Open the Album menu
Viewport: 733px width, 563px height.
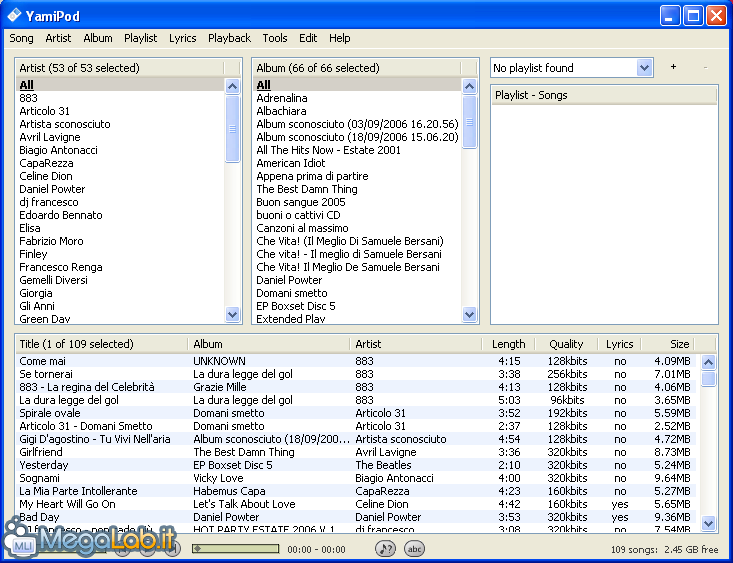[98, 38]
